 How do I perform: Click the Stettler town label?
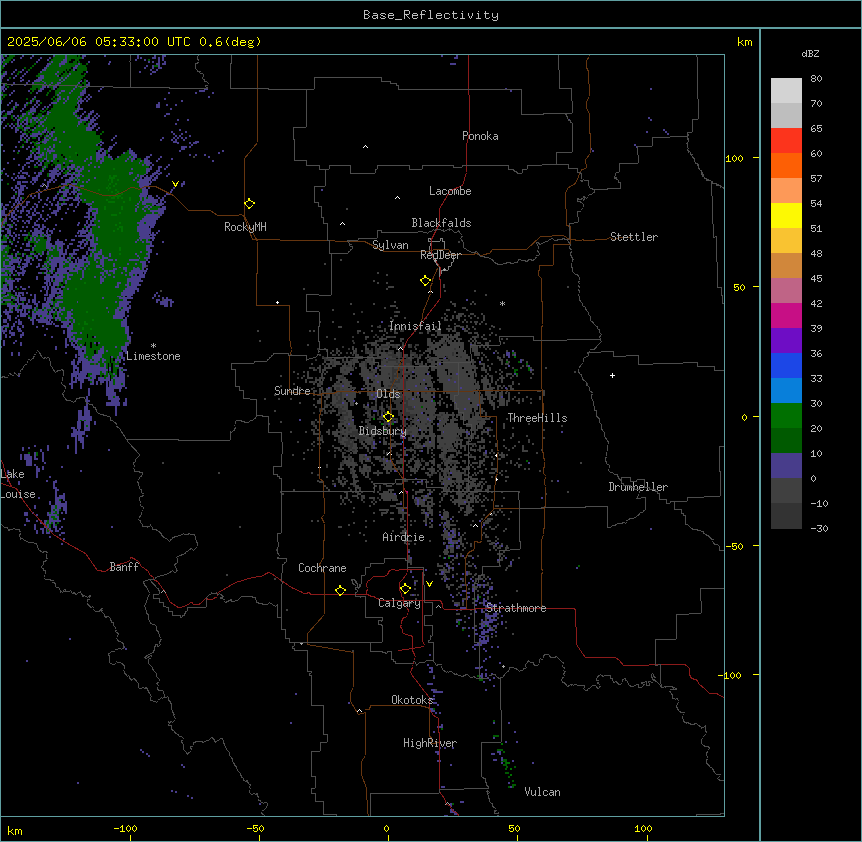633,237
